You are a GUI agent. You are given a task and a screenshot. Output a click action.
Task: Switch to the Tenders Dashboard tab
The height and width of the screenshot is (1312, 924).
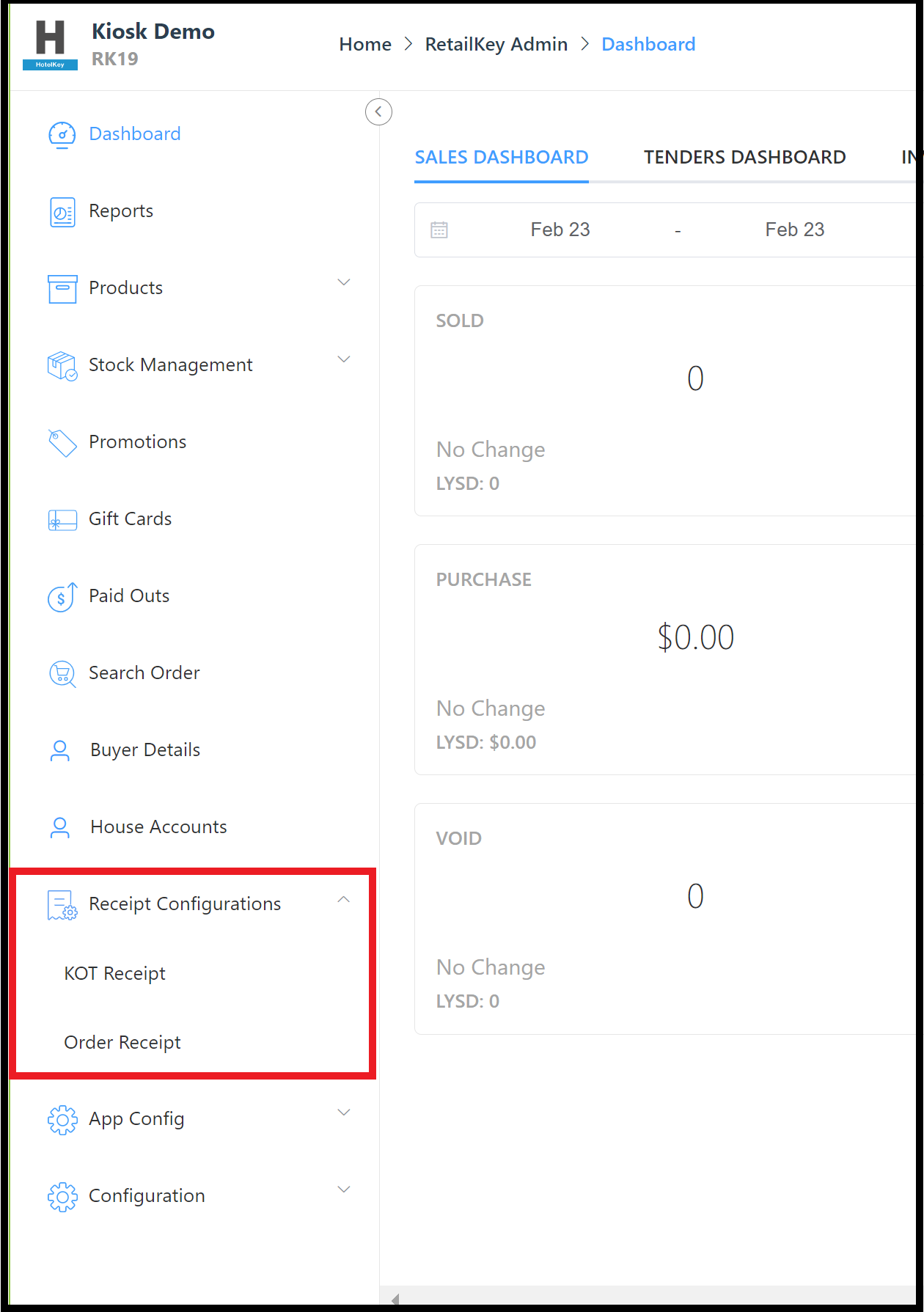(x=744, y=157)
